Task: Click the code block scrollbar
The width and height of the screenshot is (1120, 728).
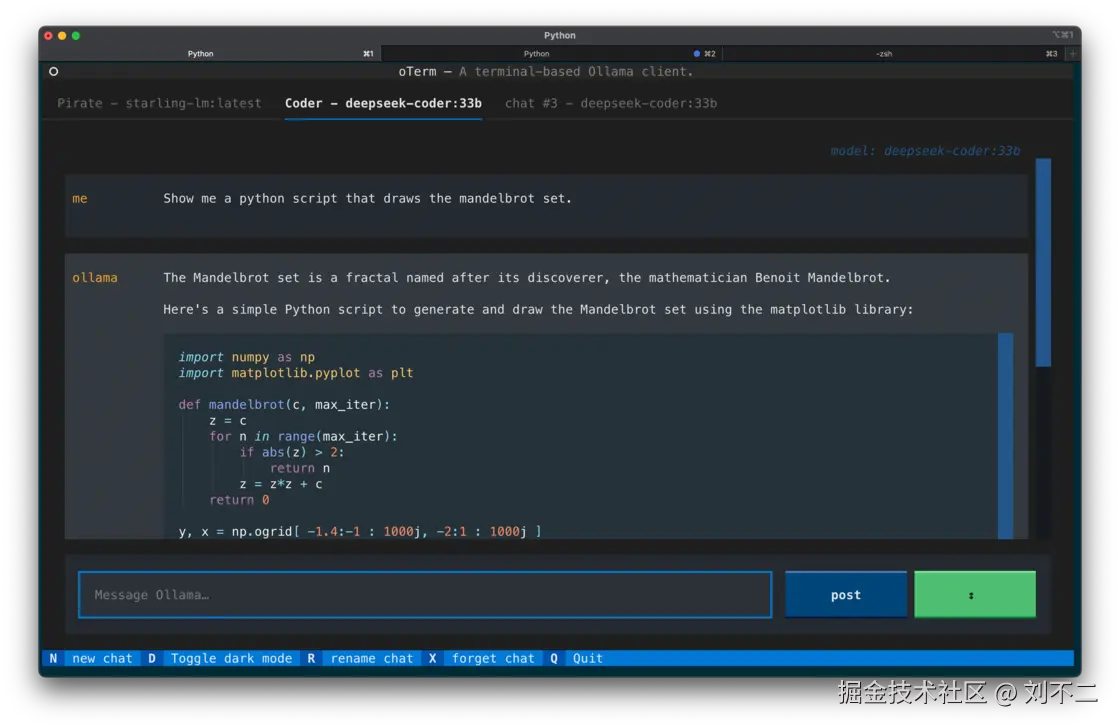Action: click(1005, 436)
